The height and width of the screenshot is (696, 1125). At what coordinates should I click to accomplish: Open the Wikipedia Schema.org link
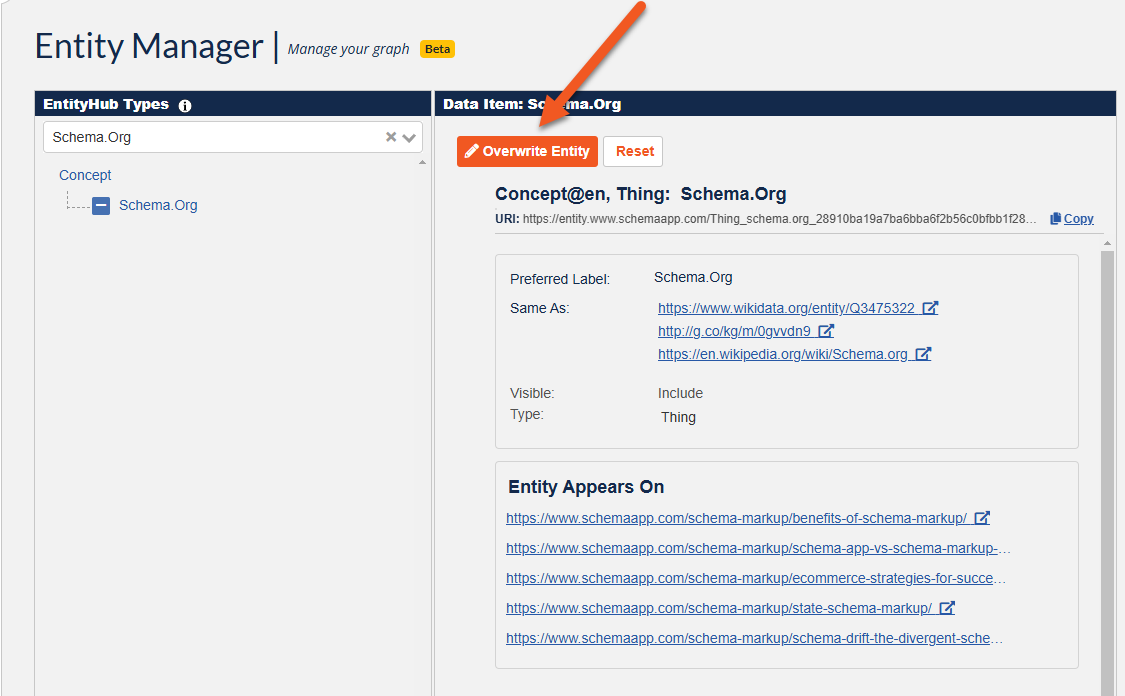[x=783, y=354]
